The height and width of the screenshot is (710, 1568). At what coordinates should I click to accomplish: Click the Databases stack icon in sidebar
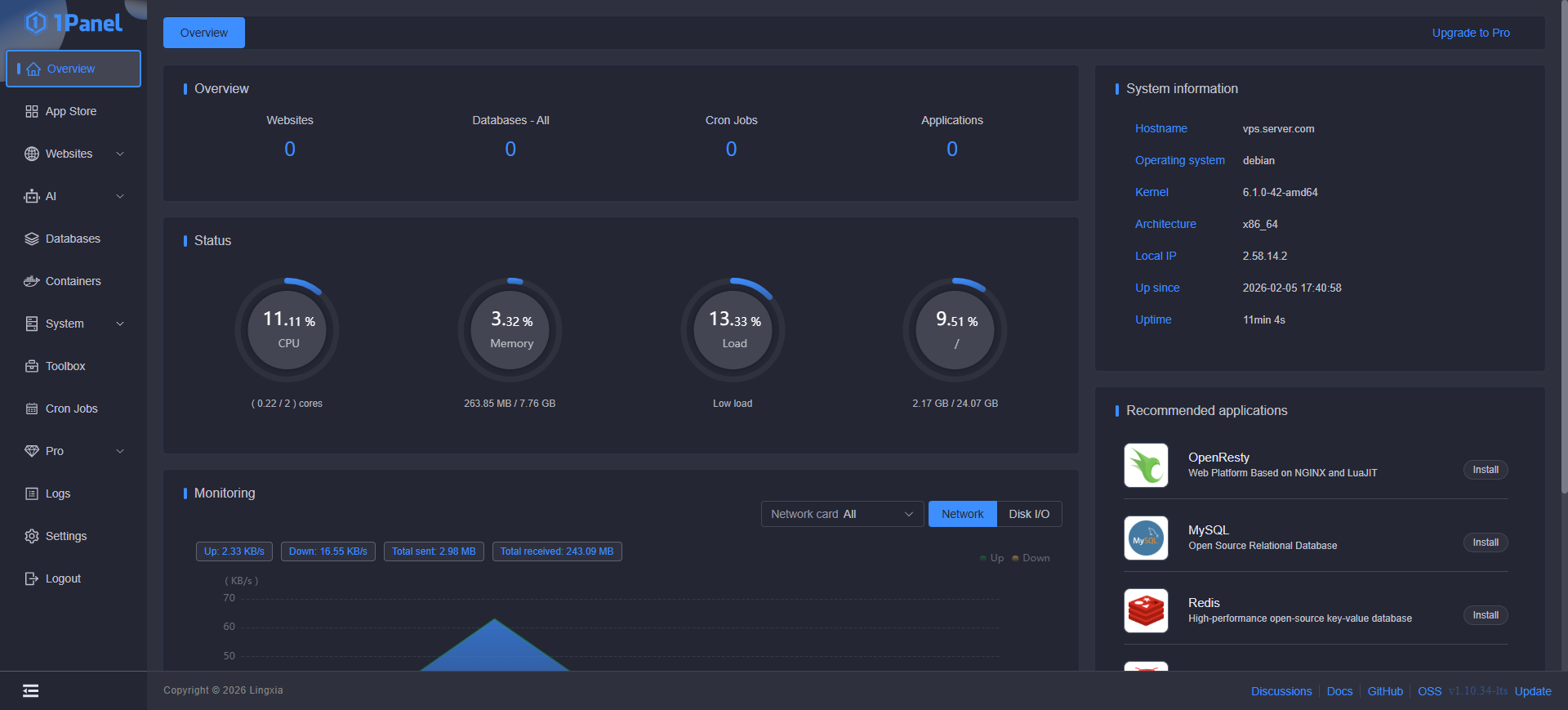point(32,239)
